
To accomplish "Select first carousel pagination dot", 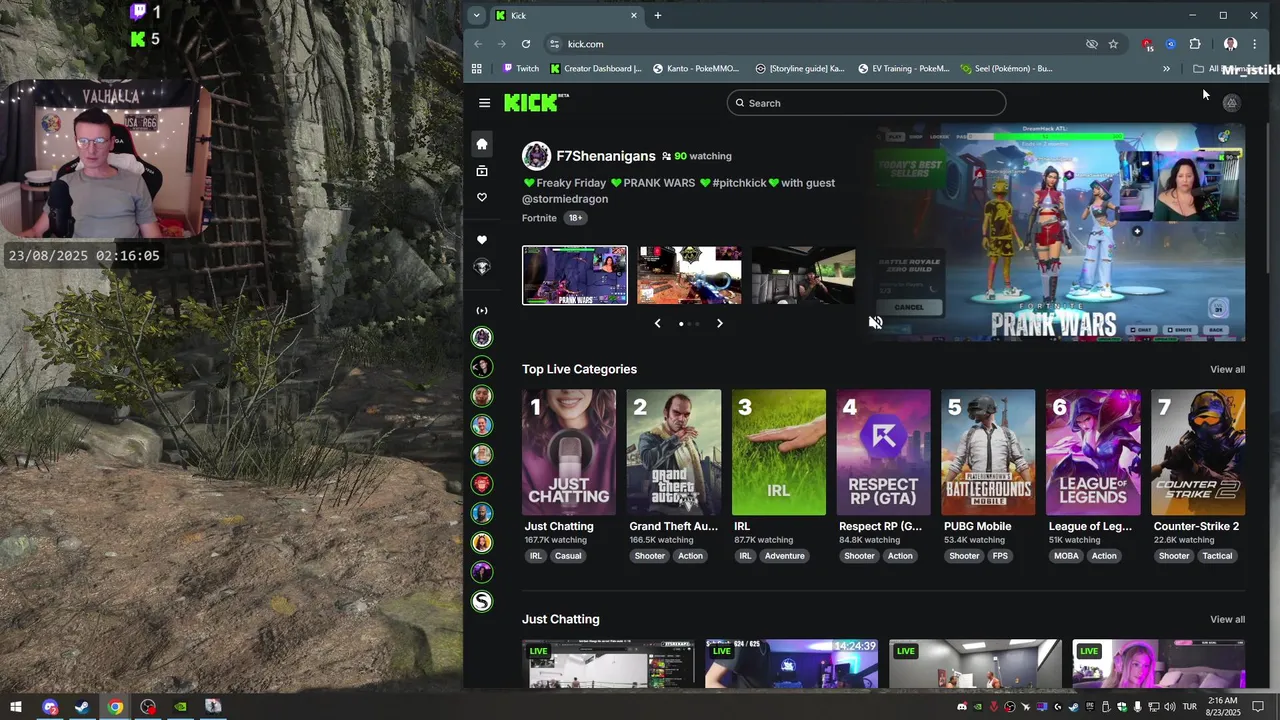I will [x=681, y=324].
